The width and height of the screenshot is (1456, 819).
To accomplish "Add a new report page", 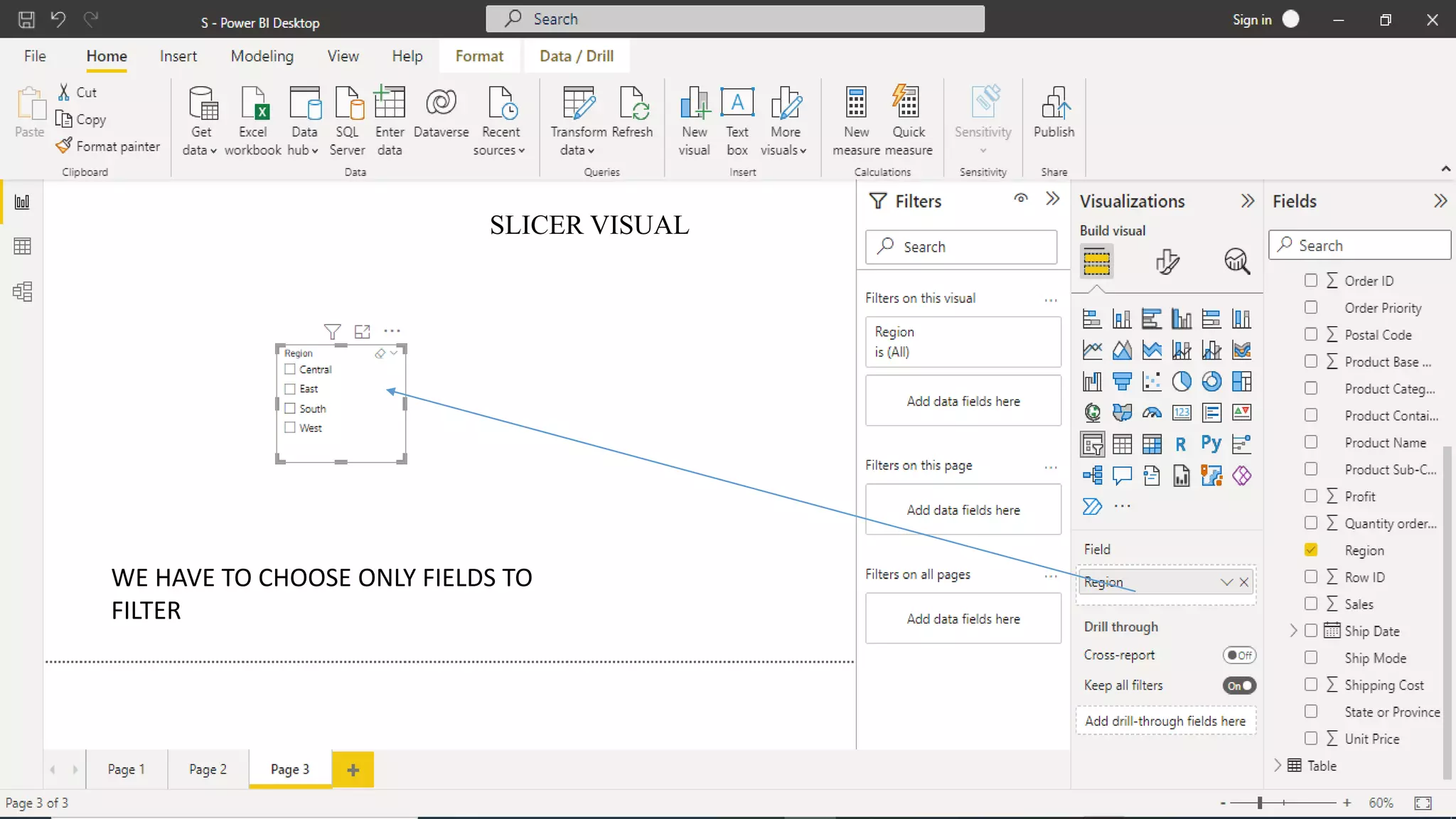I will coord(353,769).
